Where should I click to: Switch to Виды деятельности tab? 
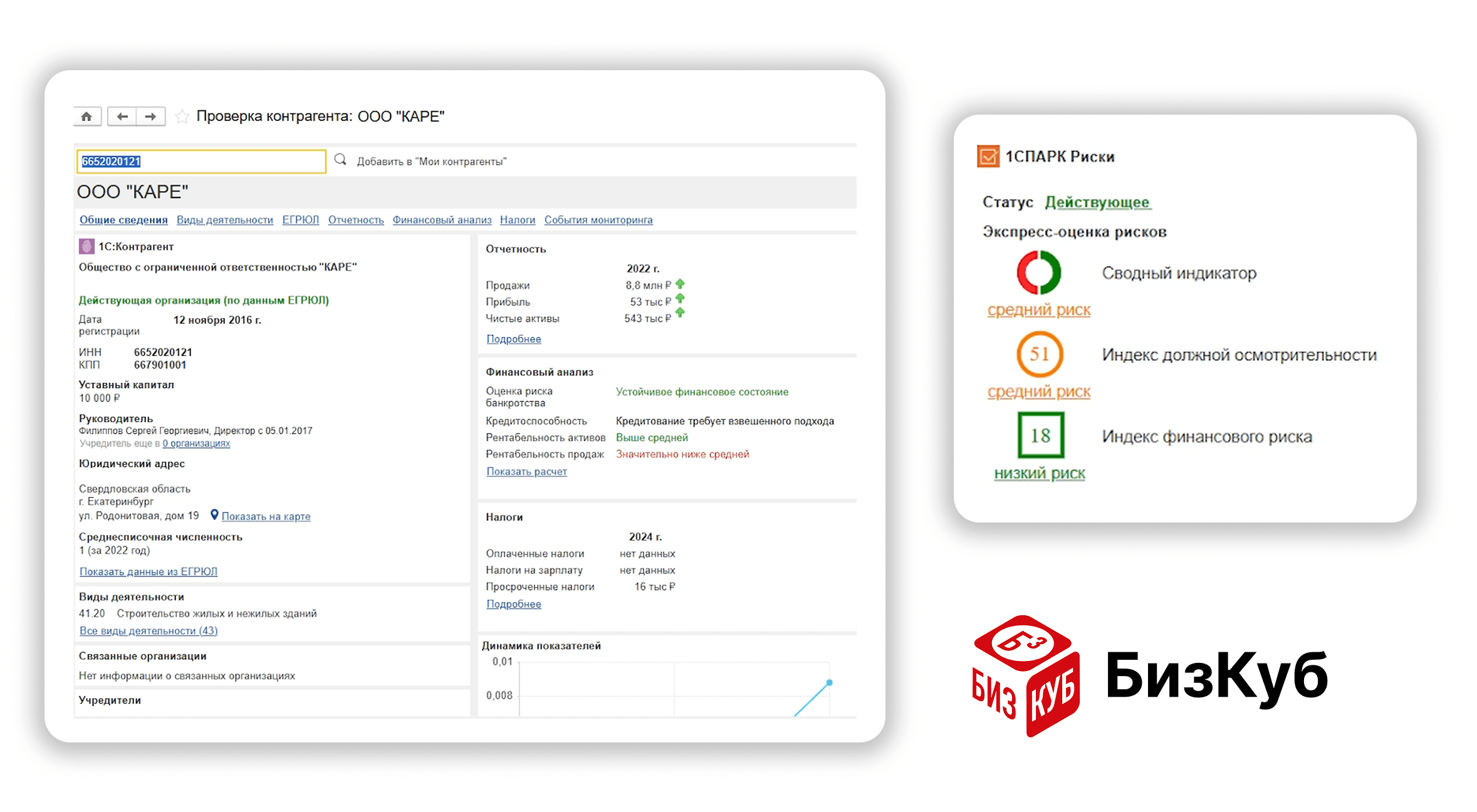pyautogui.click(x=224, y=220)
